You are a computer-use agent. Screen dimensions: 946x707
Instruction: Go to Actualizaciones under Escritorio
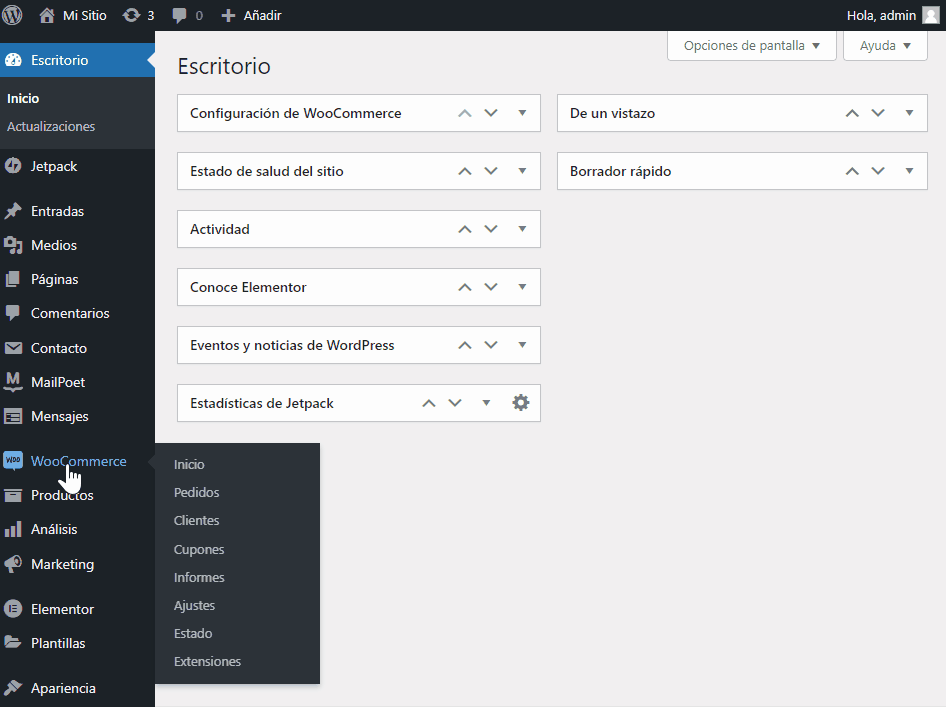pyautogui.click(x=51, y=127)
